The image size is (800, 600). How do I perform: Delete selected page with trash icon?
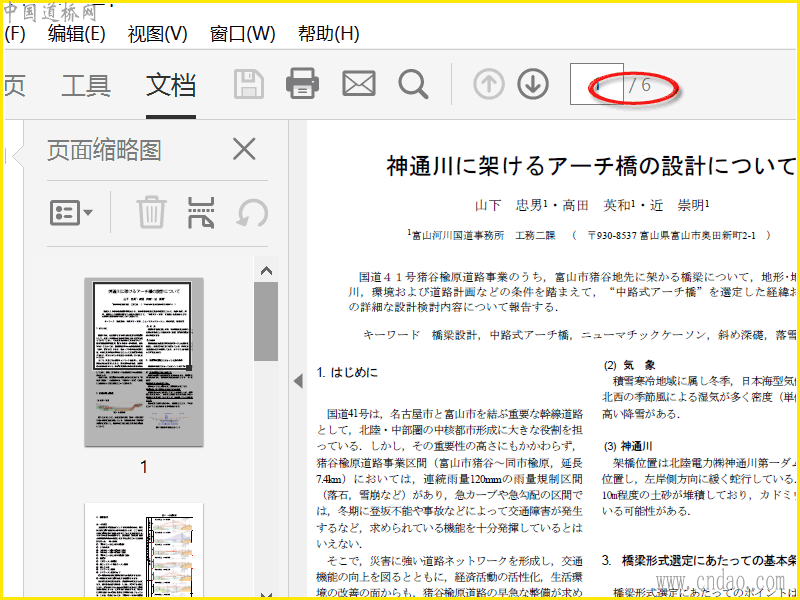coord(151,212)
